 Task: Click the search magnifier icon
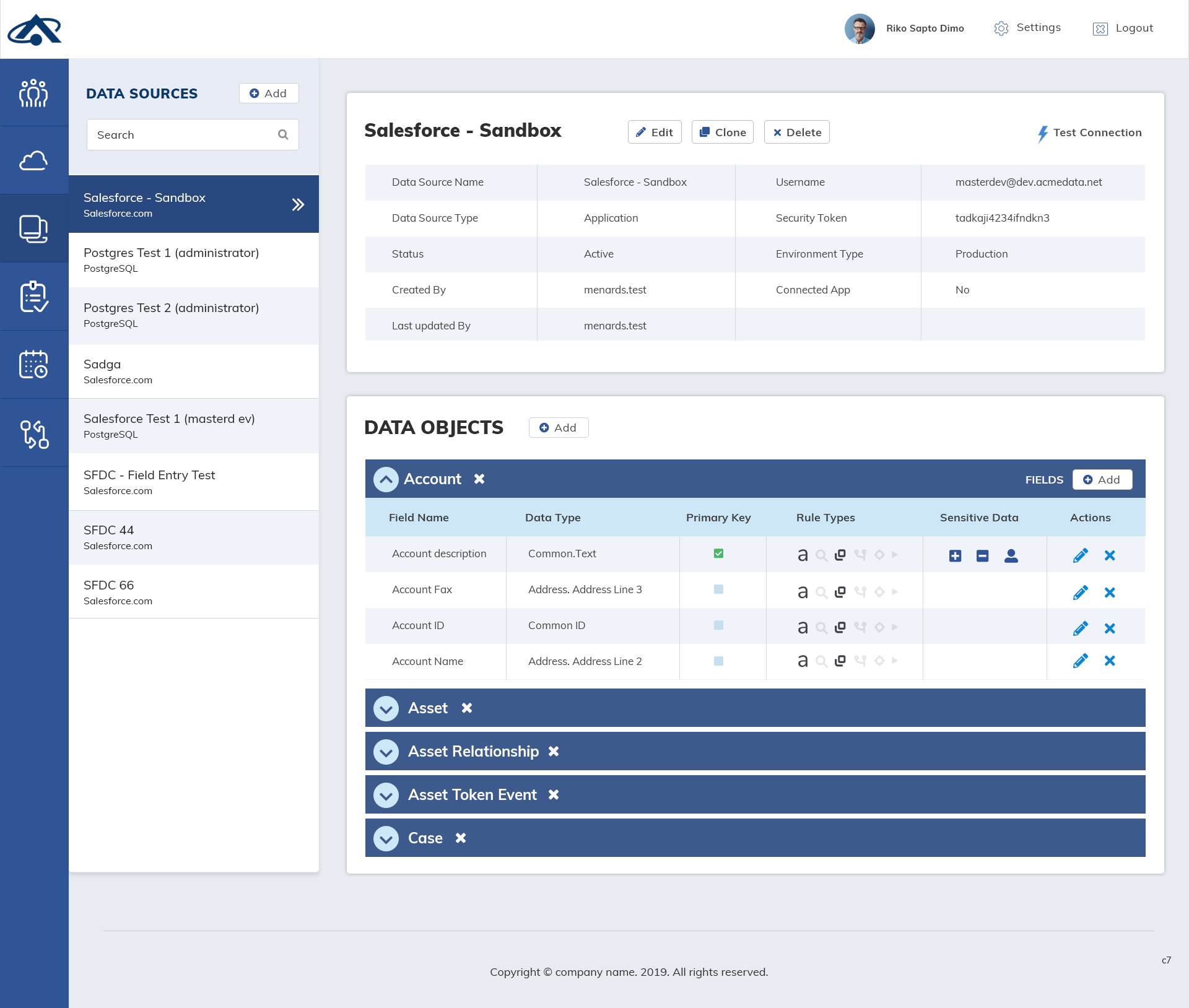(283, 134)
